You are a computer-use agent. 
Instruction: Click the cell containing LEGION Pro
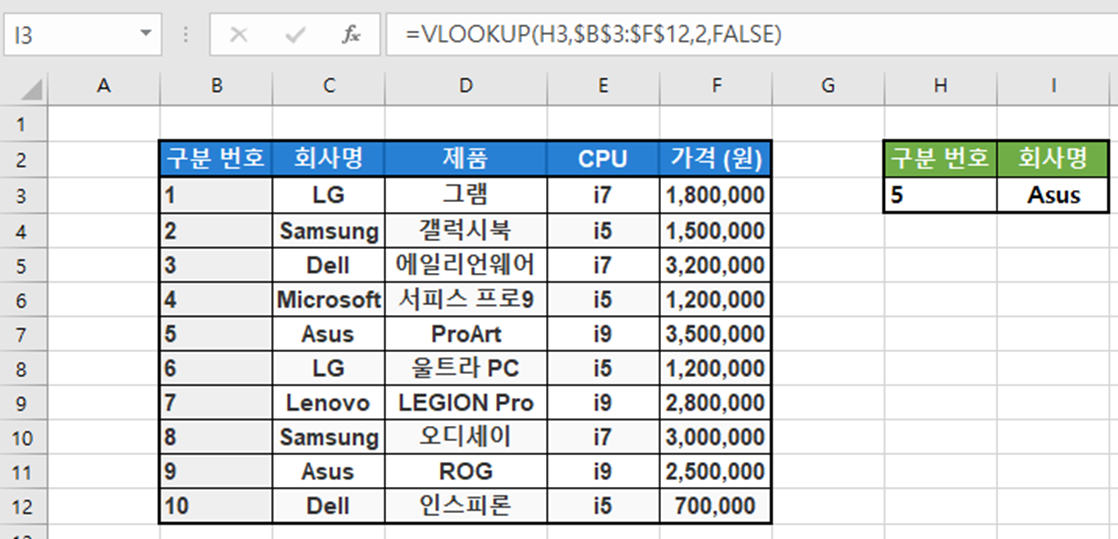pyautogui.click(x=466, y=403)
